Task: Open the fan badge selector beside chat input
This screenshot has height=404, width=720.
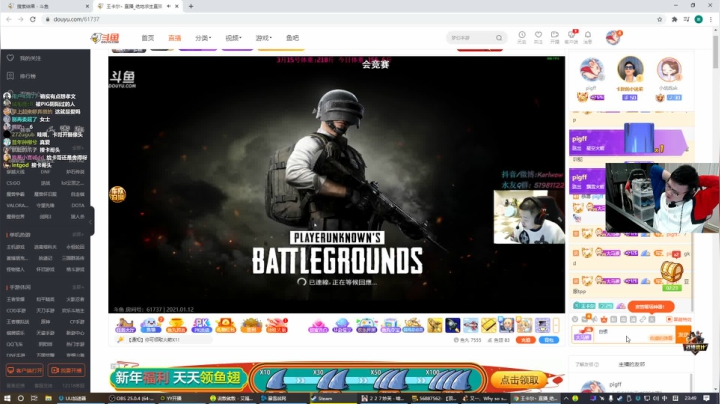Action: point(583,334)
